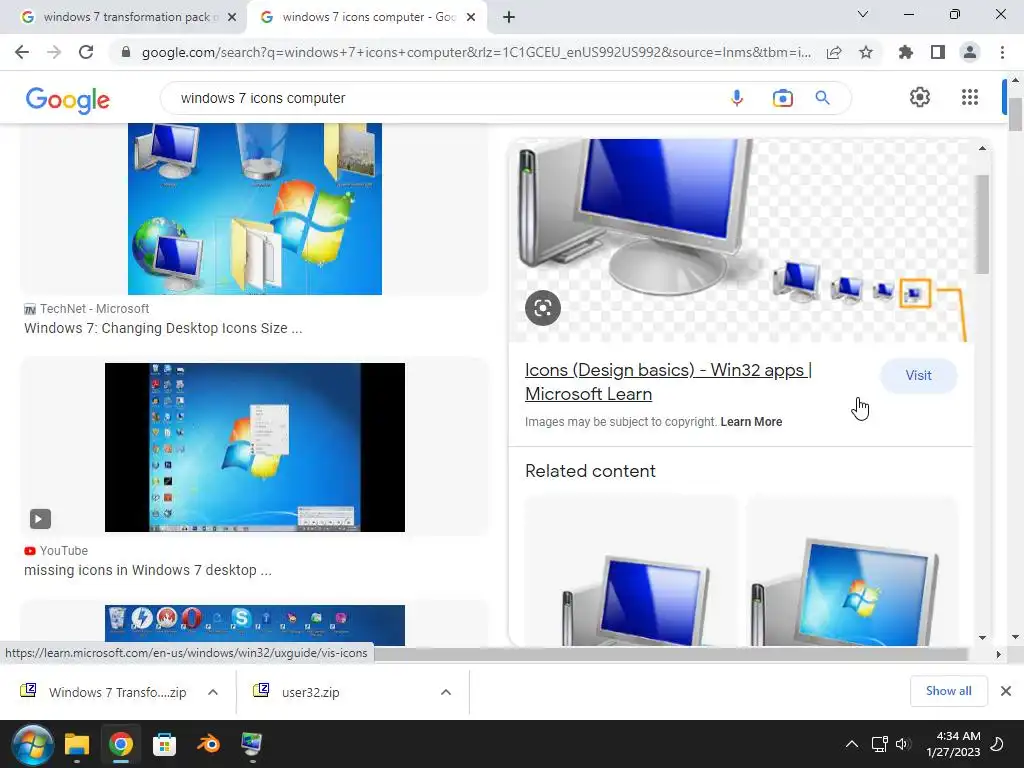The height and width of the screenshot is (768, 1024).
Task: Bookmark this page with the star icon
Action: pos(866,52)
